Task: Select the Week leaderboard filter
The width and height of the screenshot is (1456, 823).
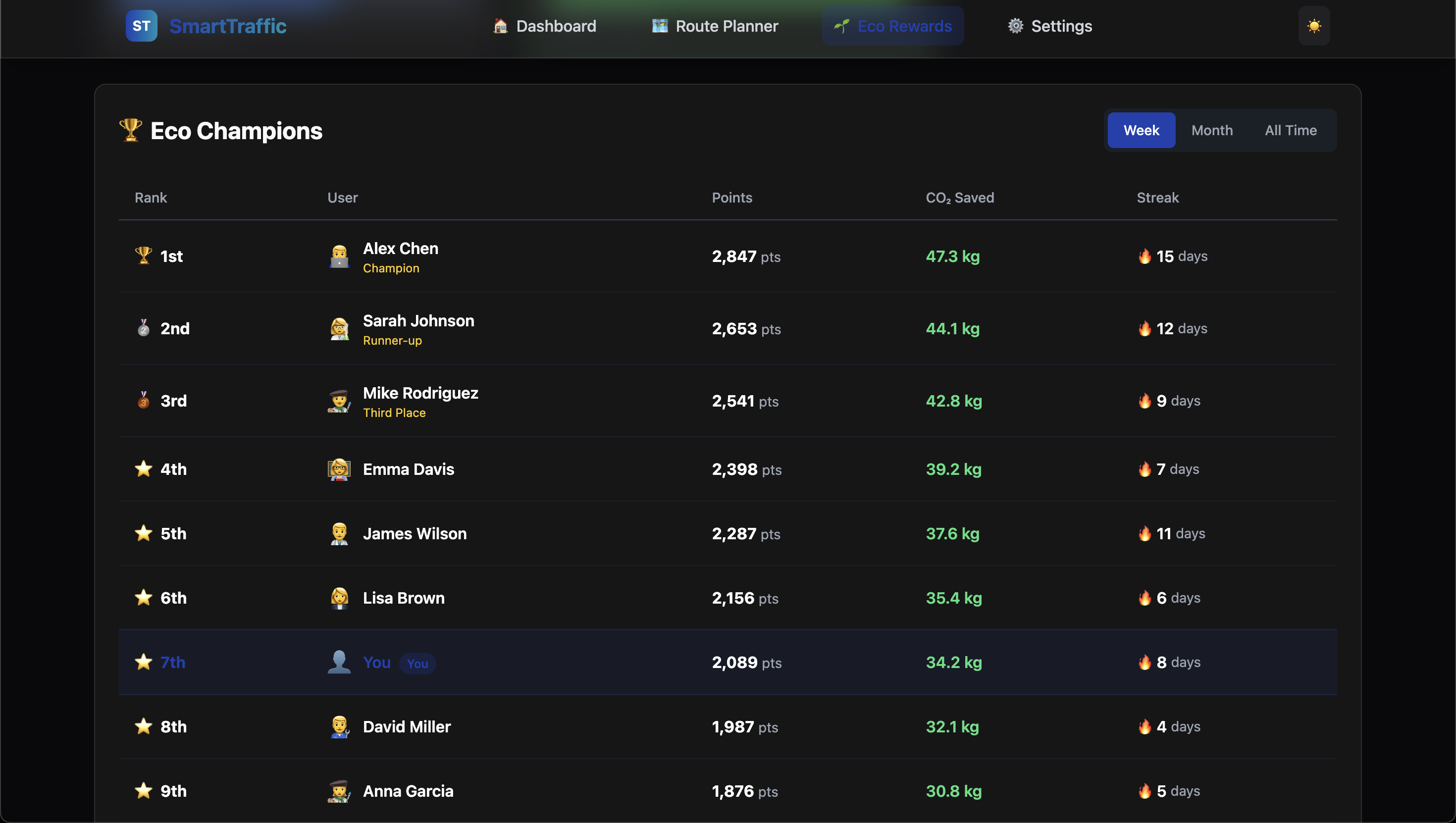Action: [1141, 131]
